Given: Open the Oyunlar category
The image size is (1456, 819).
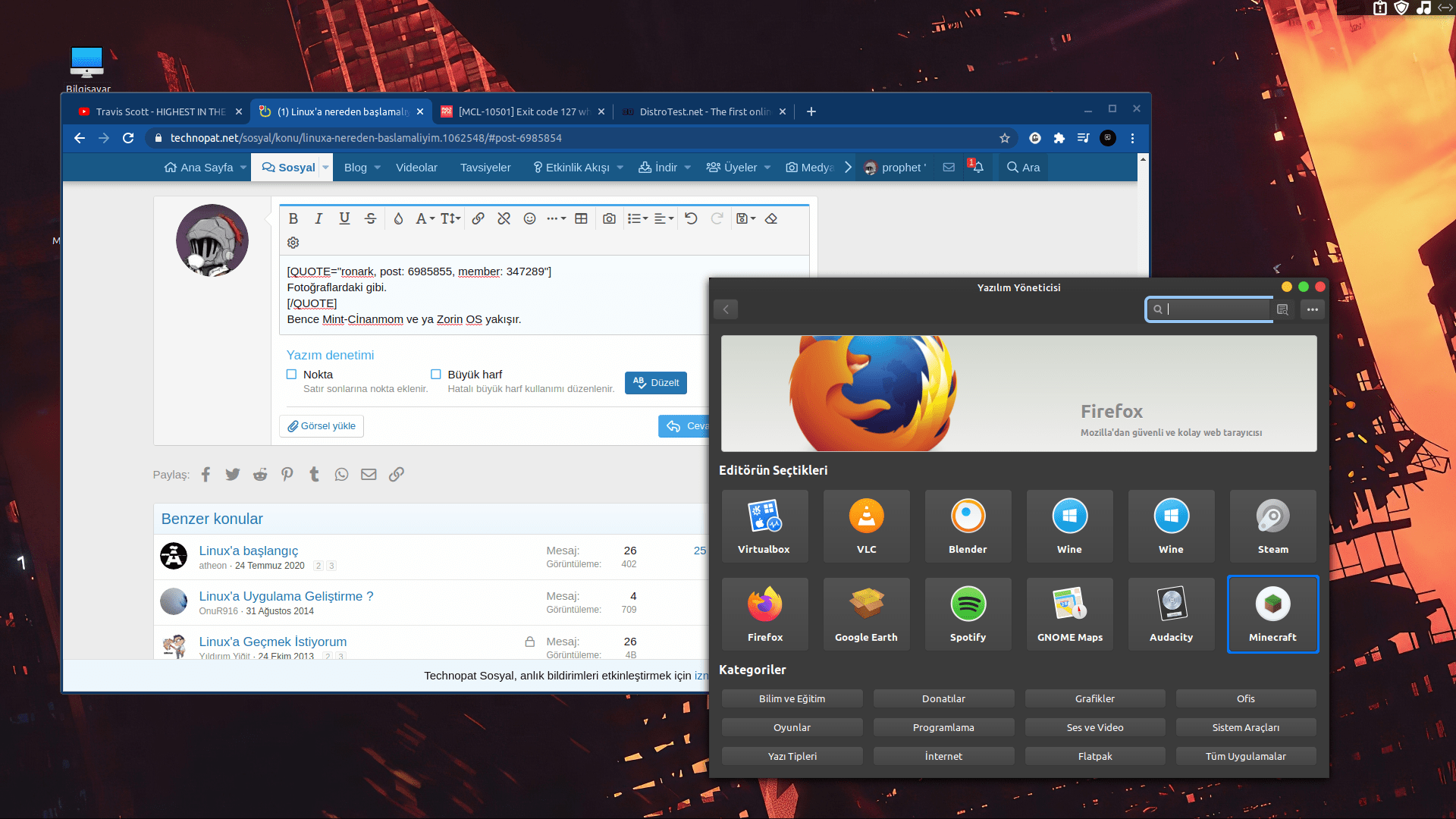Looking at the screenshot, I should tap(792, 727).
